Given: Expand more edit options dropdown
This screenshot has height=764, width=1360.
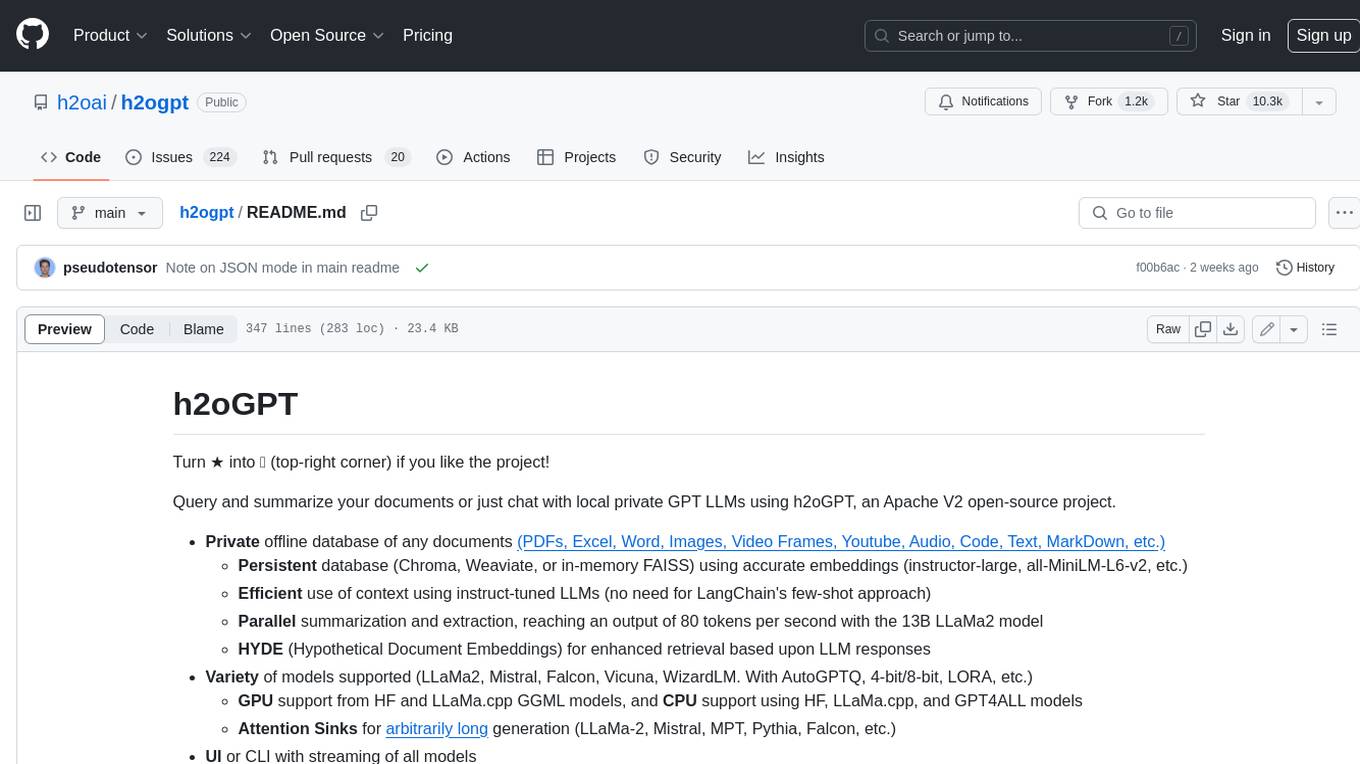Looking at the screenshot, I should pos(1294,329).
